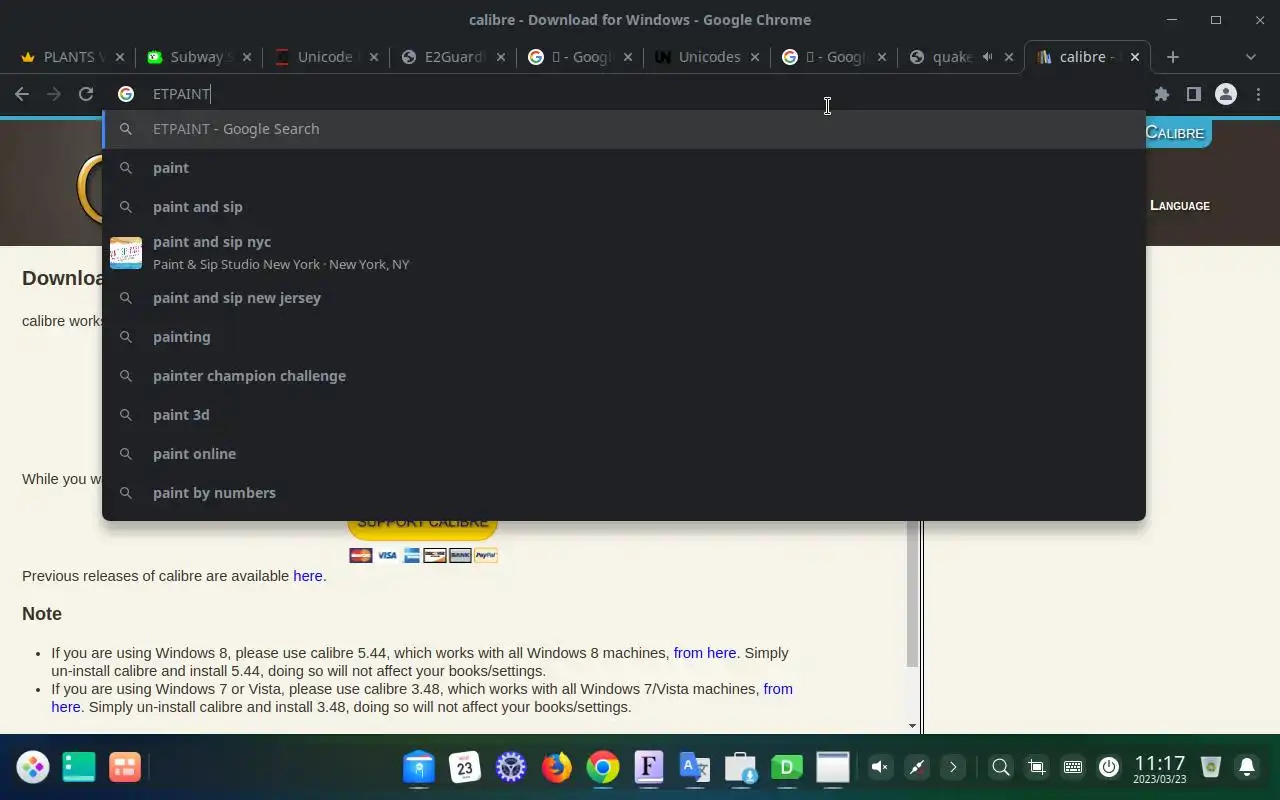Image resolution: width=1280 pixels, height=800 pixels.
Task: Open the notifications bell in taskbar
Action: 1247,767
